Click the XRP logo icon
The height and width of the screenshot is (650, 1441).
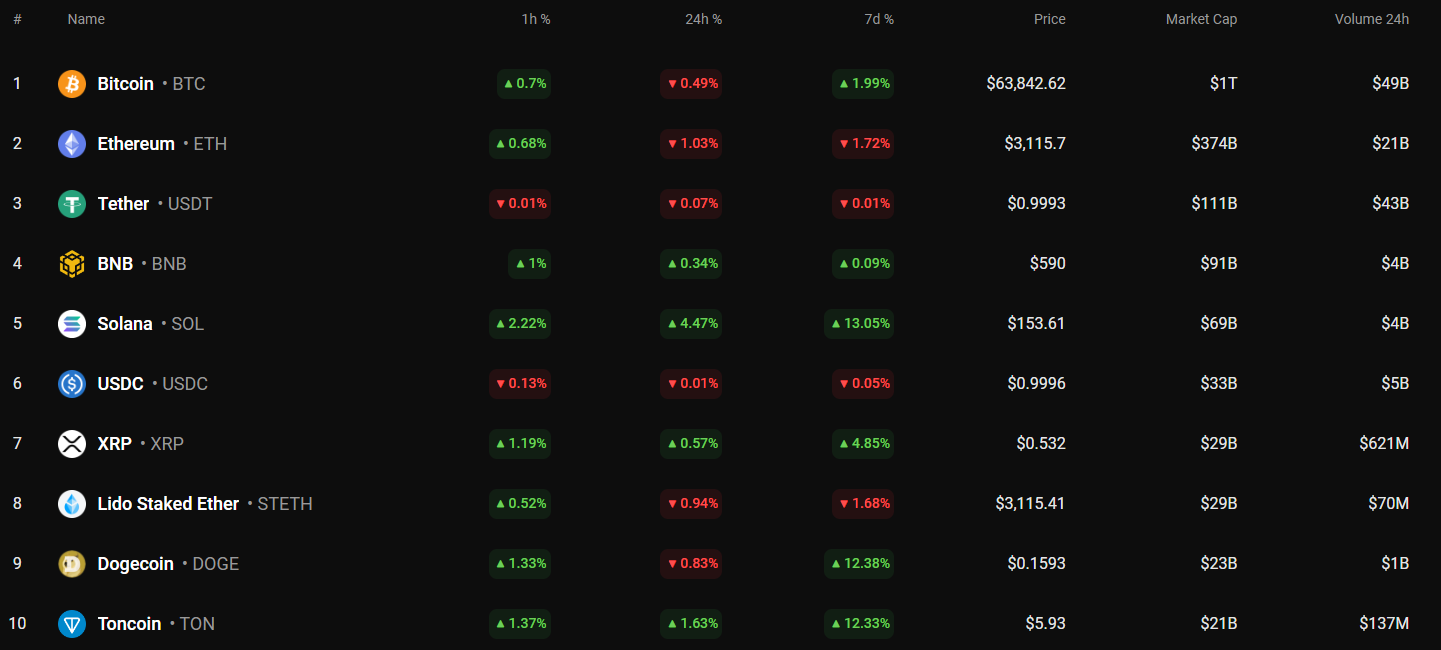(72, 444)
